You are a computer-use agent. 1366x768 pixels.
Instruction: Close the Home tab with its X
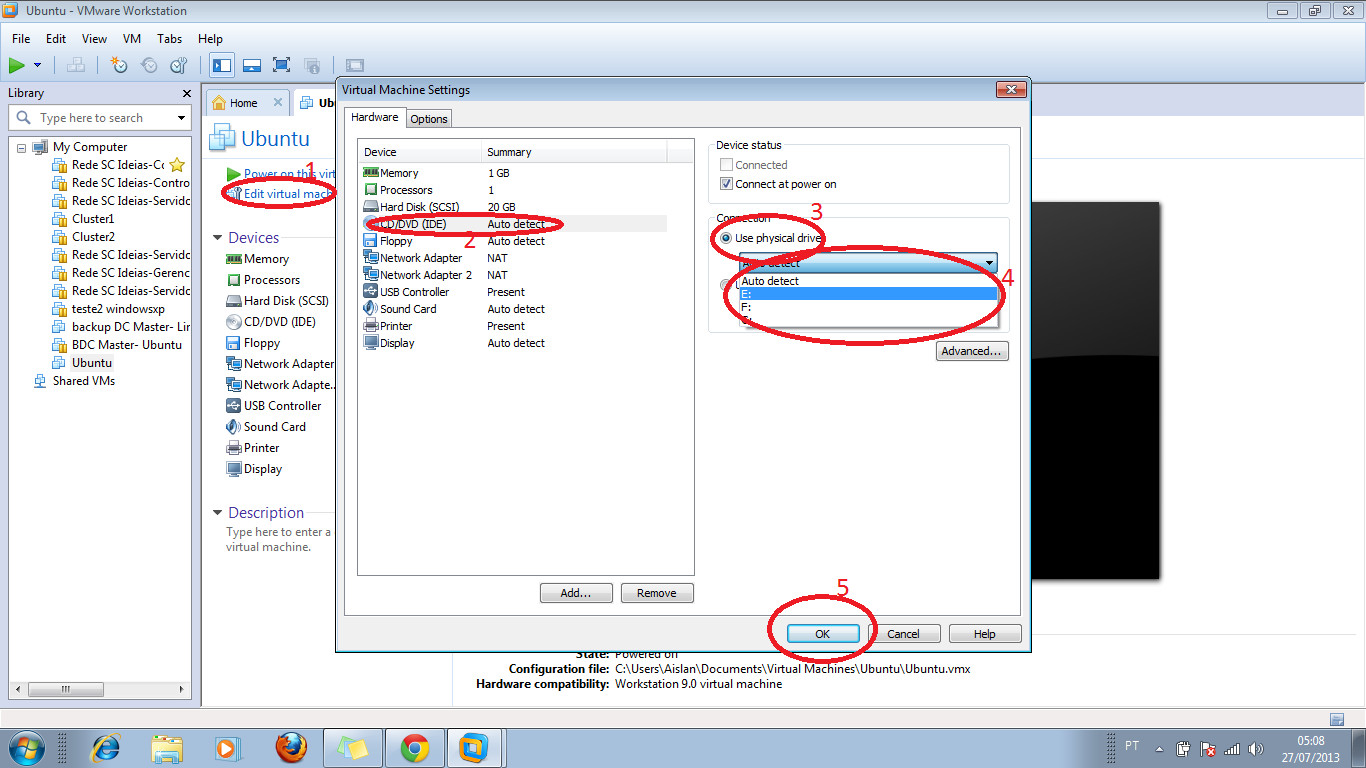click(278, 102)
